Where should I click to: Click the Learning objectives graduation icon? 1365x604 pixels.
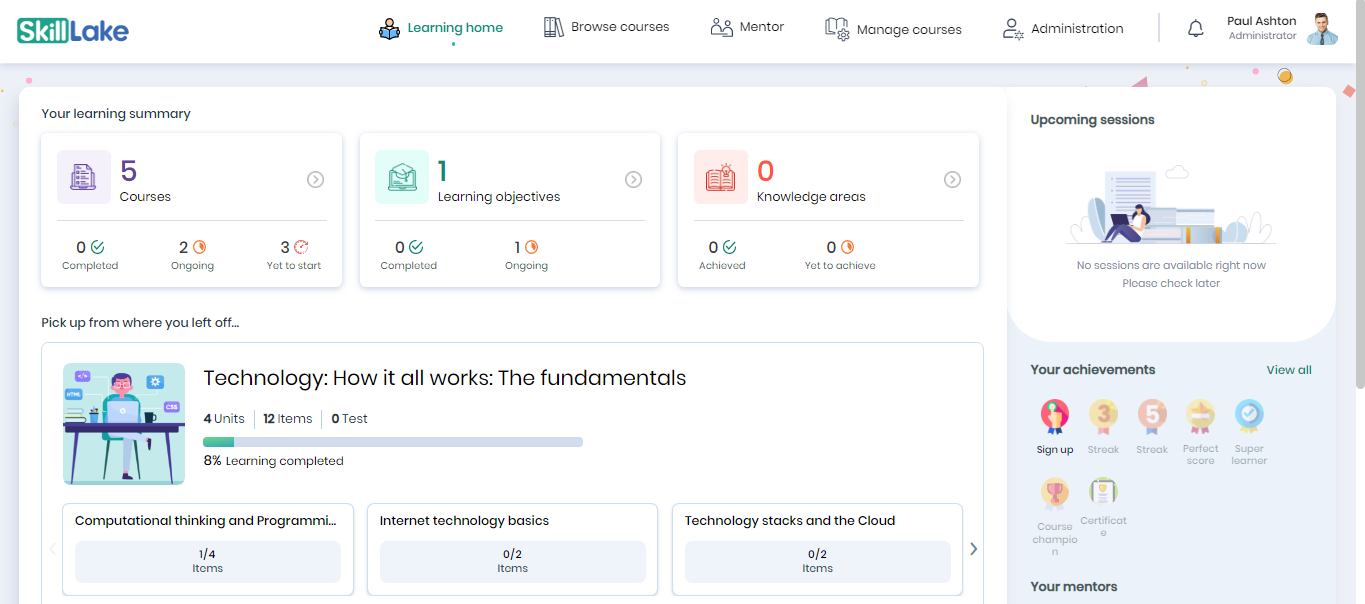click(402, 178)
